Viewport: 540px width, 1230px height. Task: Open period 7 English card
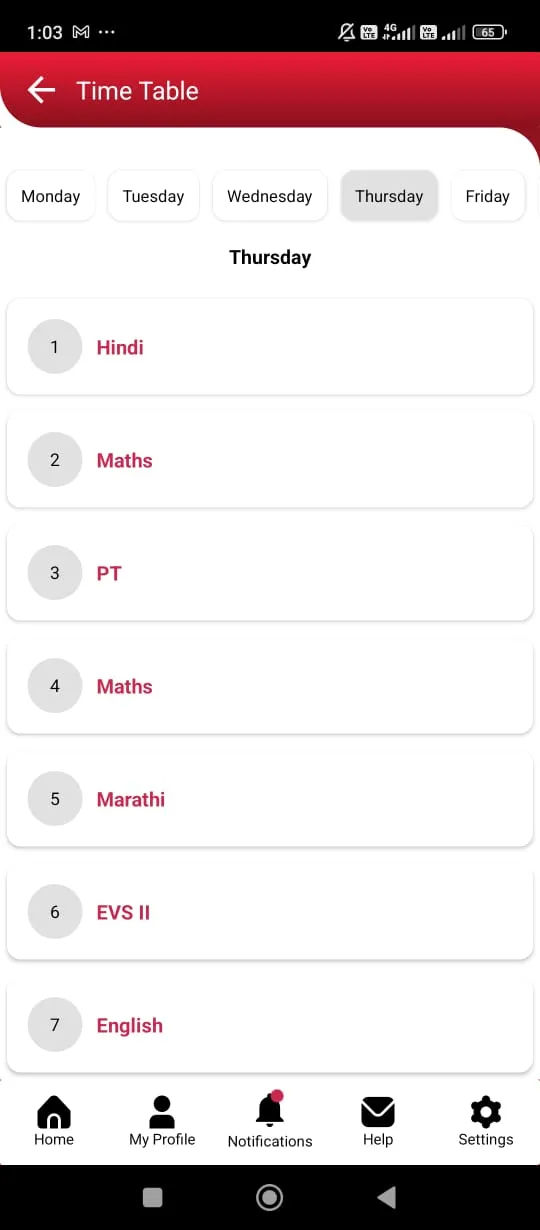[x=270, y=1025]
